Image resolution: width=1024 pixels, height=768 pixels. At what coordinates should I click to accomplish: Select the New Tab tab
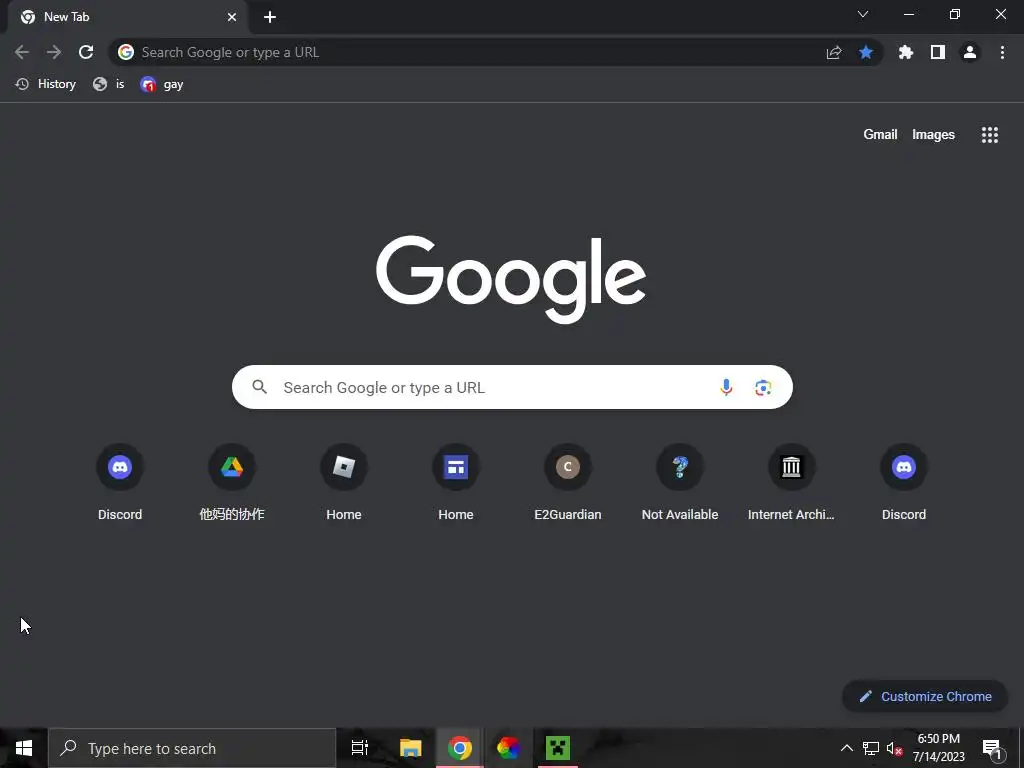pos(127,17)
